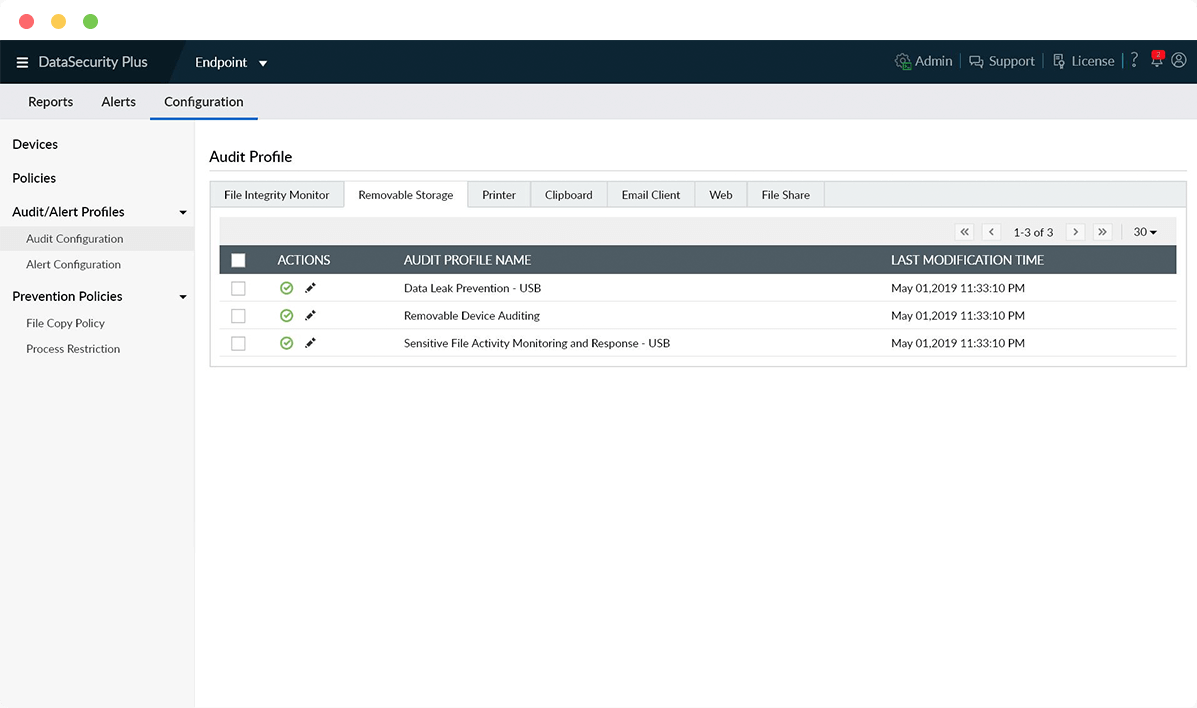Open the help question mark icon
1197x708 pixels.
point(1134,60)
